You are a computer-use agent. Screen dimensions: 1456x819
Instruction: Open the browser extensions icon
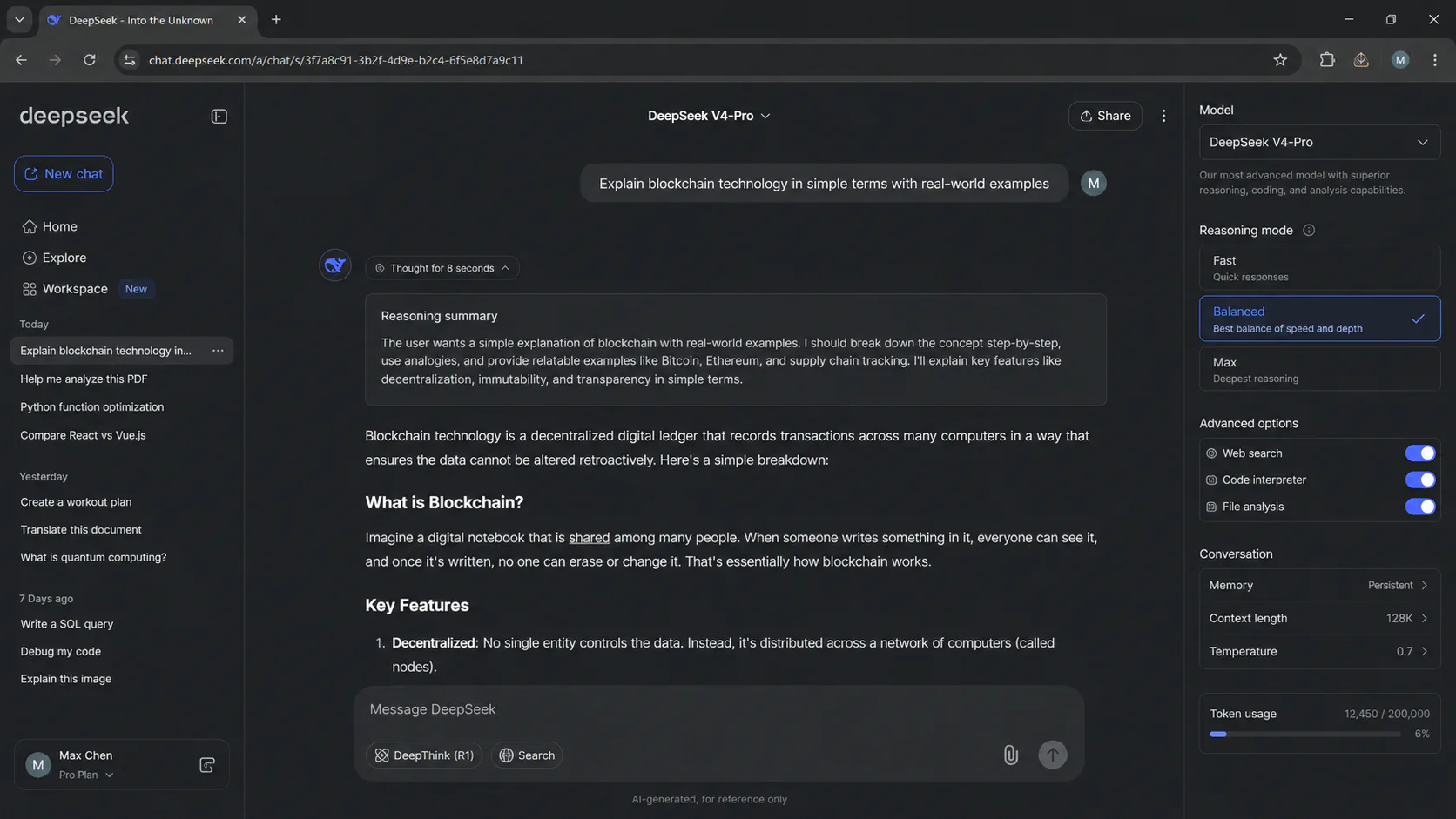[x=1327, y=60]
